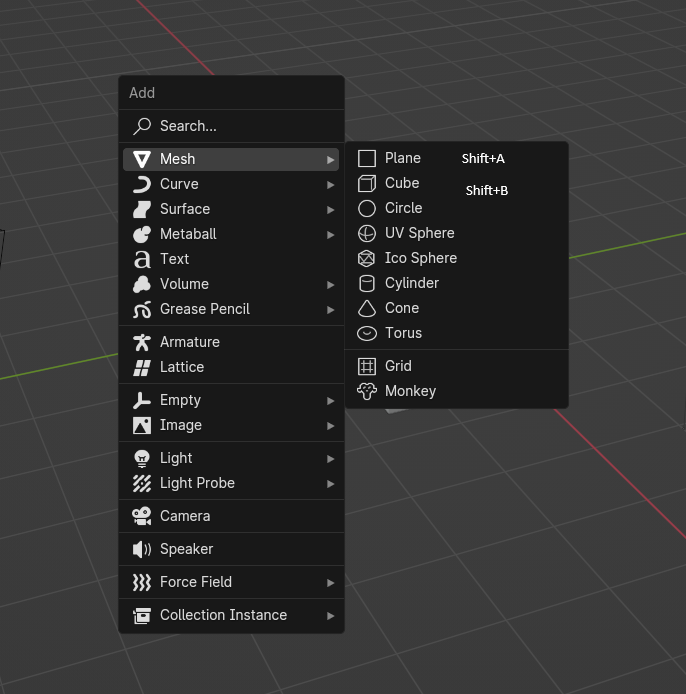Click the Collection Instance box icon
686x694 pixels.
click(x=142, y=615)
